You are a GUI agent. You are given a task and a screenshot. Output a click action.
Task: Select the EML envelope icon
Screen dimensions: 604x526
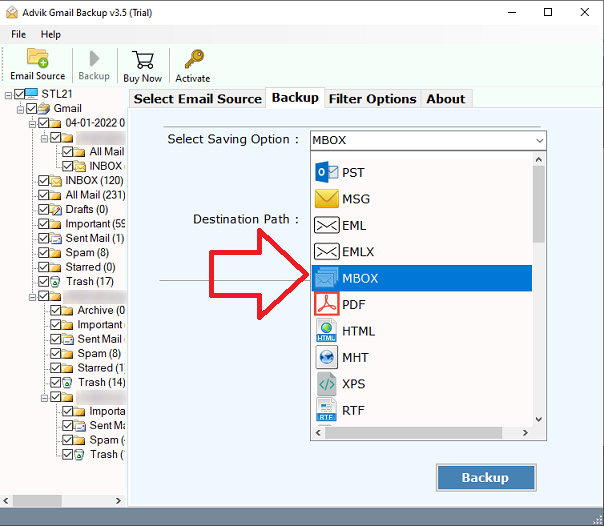[x=326, y=225]
